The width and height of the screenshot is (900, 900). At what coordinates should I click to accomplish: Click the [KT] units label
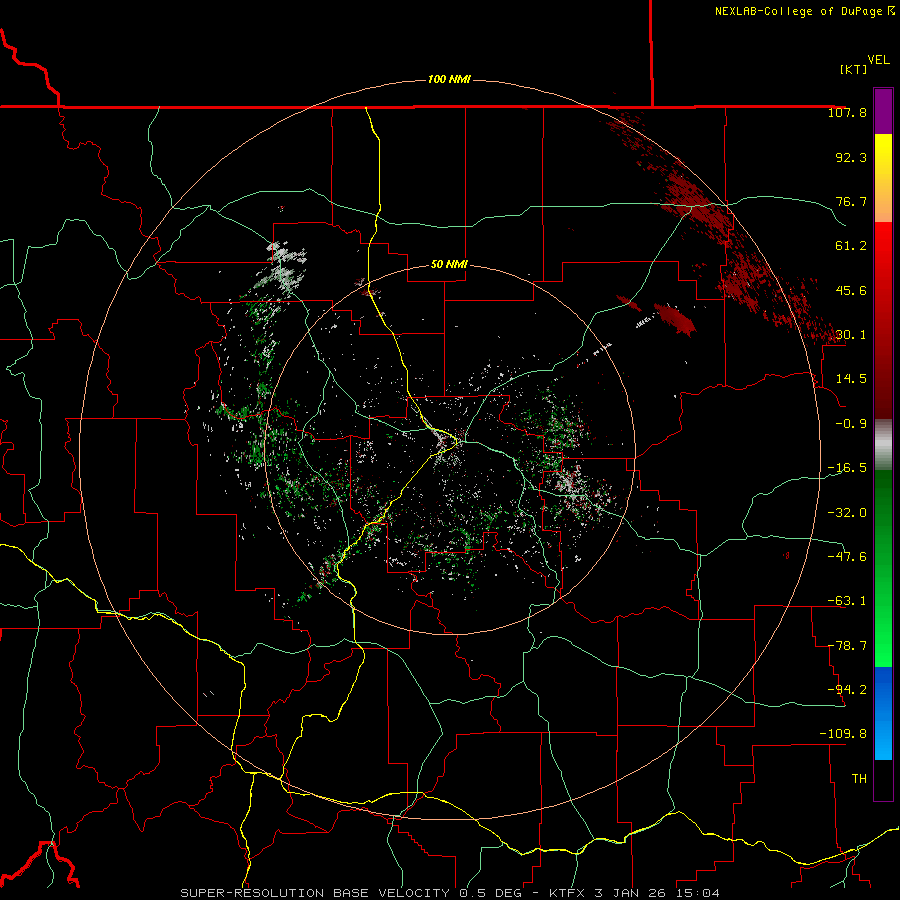853,69
